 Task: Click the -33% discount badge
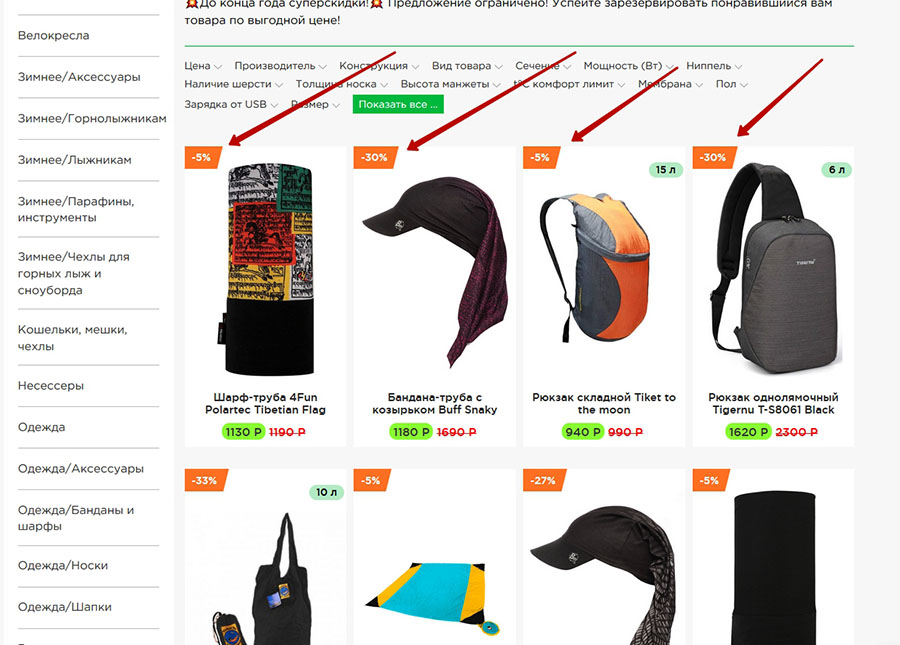click(x=205, y=480)
